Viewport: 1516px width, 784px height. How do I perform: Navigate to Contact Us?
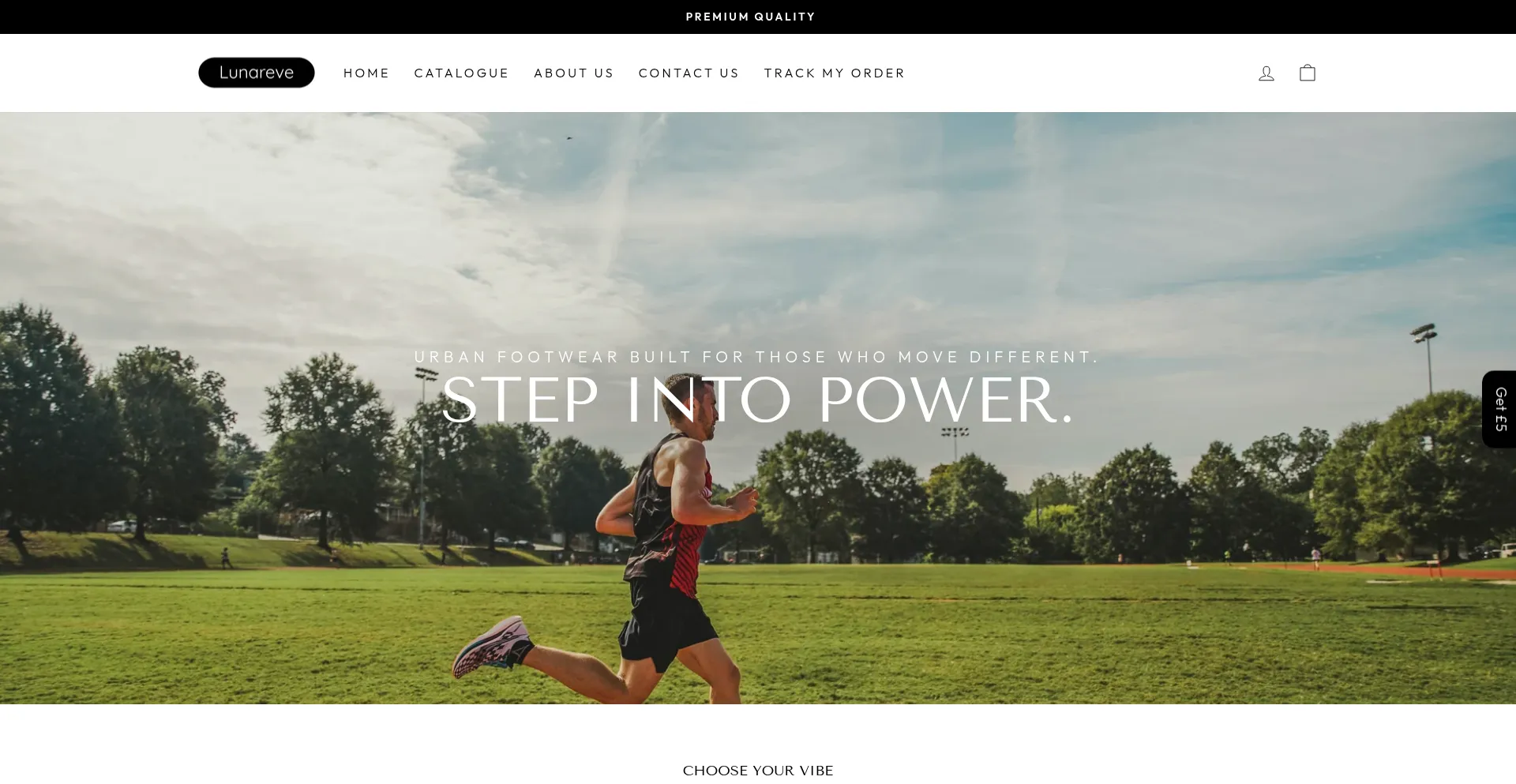(x=689, y=73)
